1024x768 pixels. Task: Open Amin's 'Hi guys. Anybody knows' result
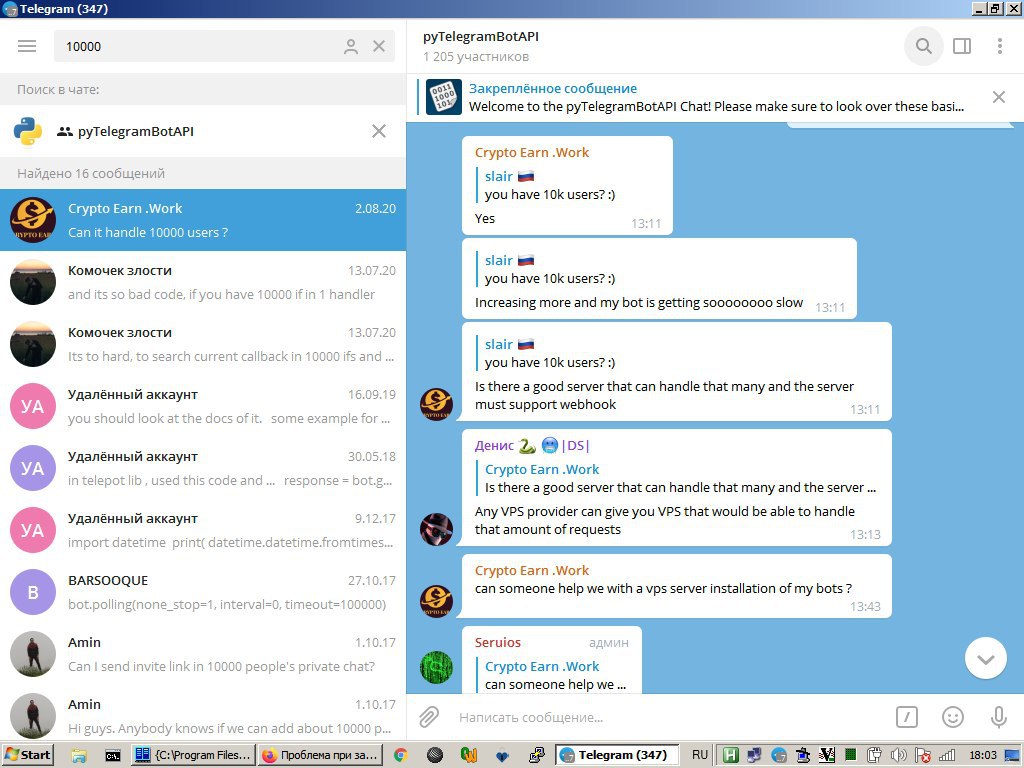point(203,716)
